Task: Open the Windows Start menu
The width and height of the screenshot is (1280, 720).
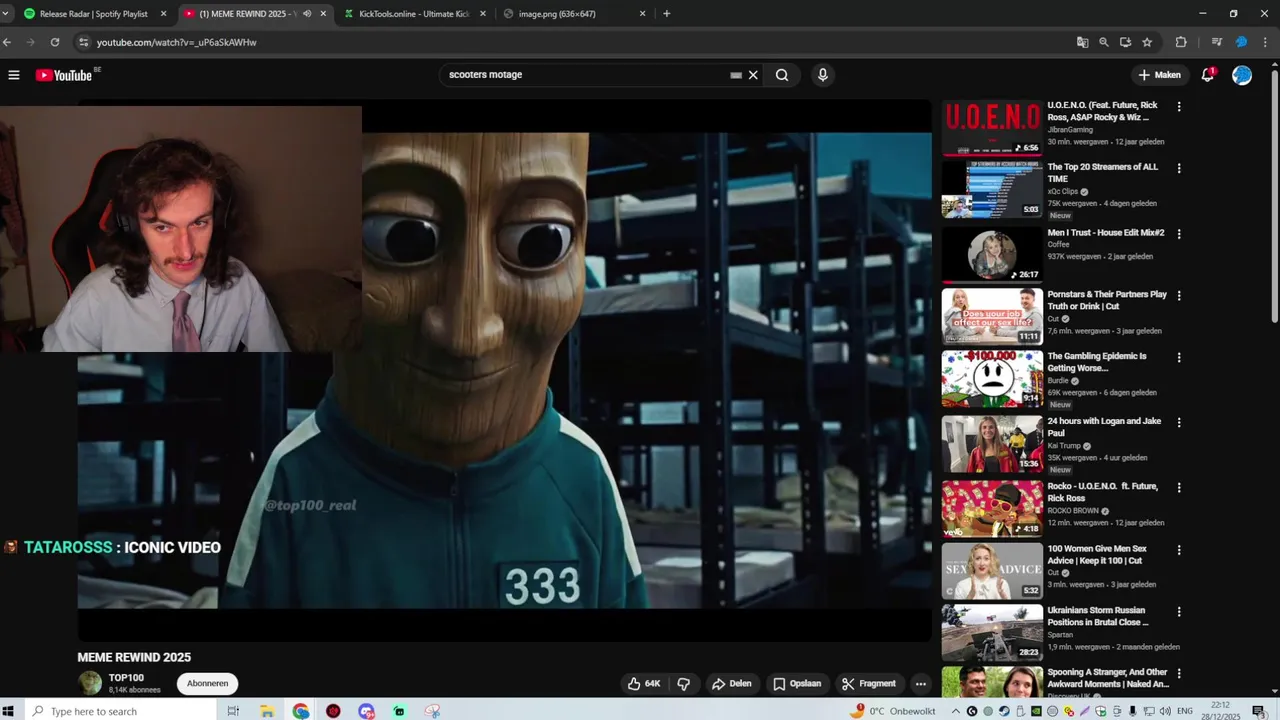Action: [x=9, y=711]
